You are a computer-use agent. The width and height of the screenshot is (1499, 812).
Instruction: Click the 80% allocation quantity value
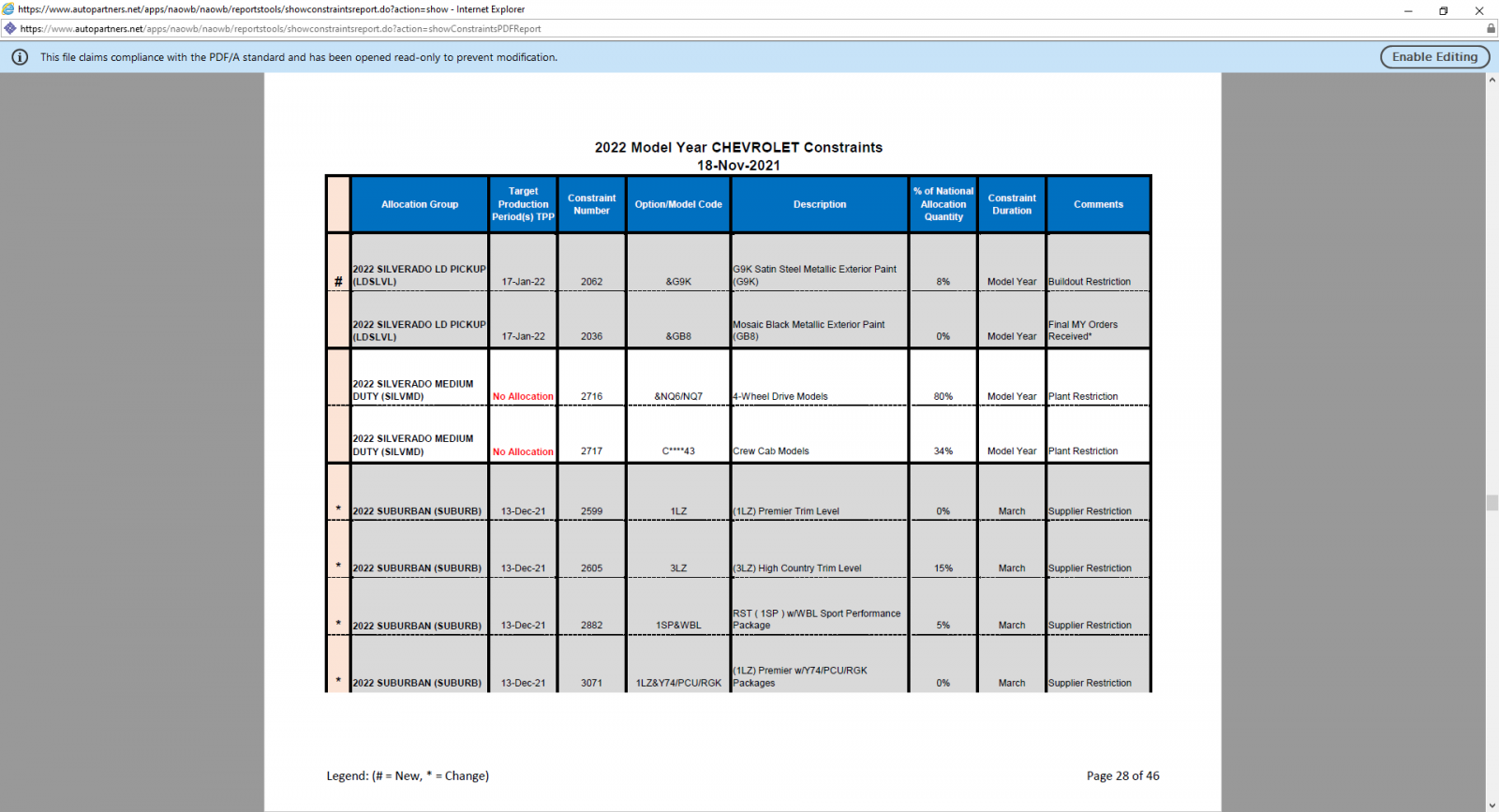pos(943,397)
